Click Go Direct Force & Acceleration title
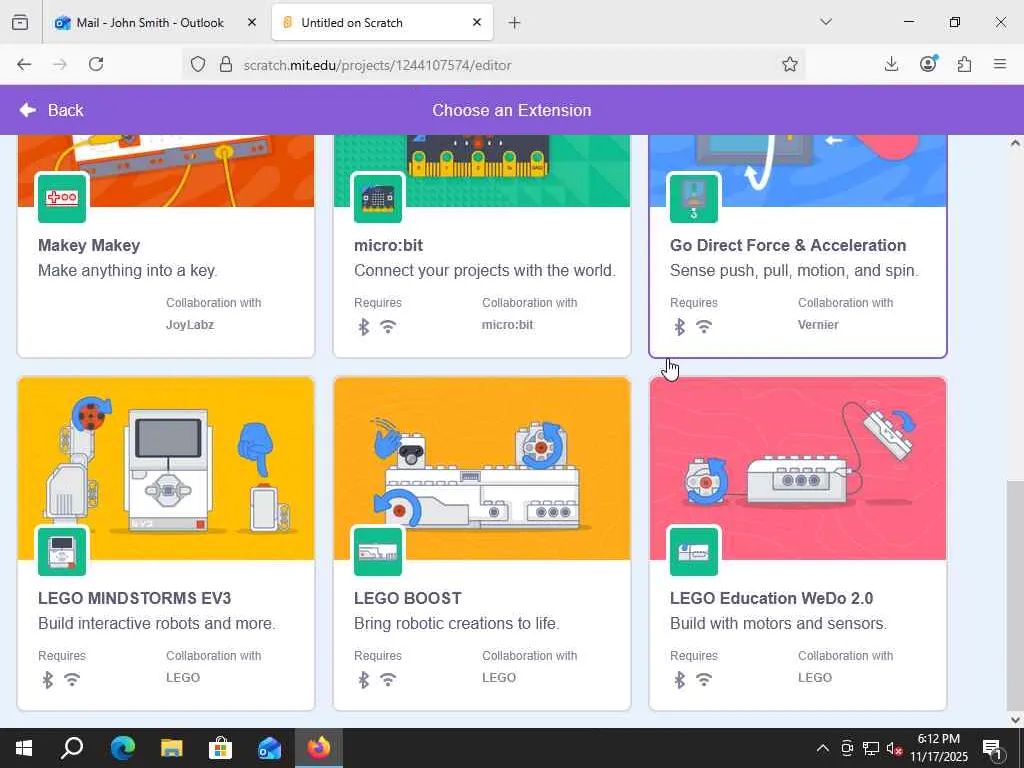This screenshot has width=1024, height=768. coord(788,245)
